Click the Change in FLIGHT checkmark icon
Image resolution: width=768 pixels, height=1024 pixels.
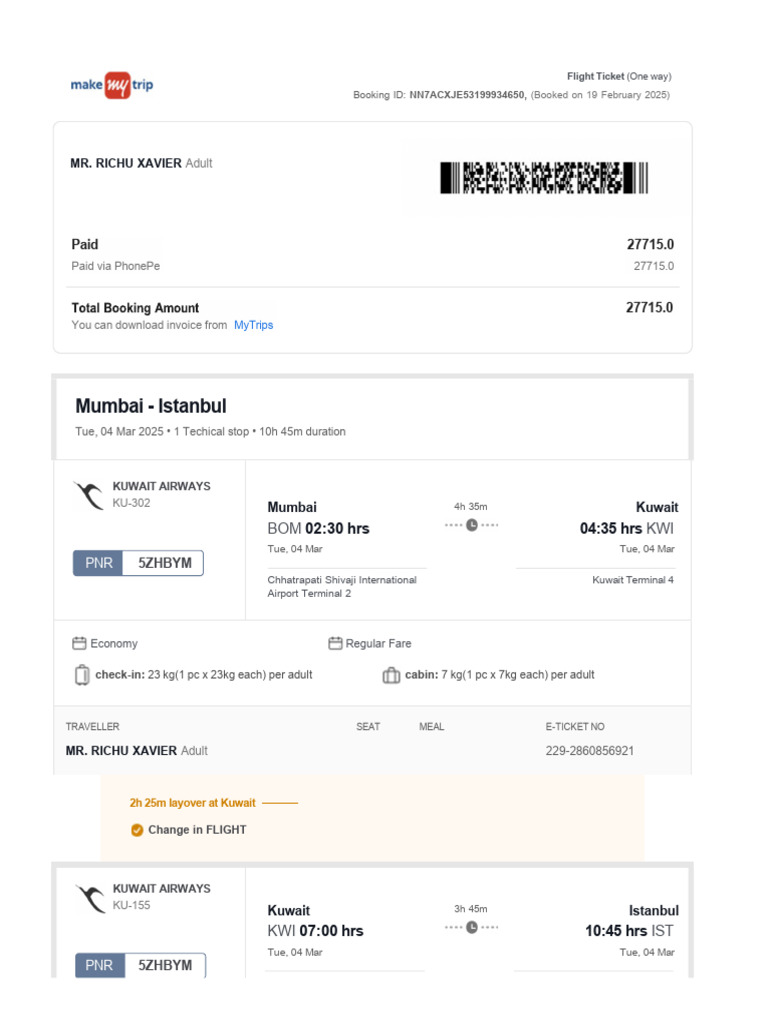click(x=137, y=829)
